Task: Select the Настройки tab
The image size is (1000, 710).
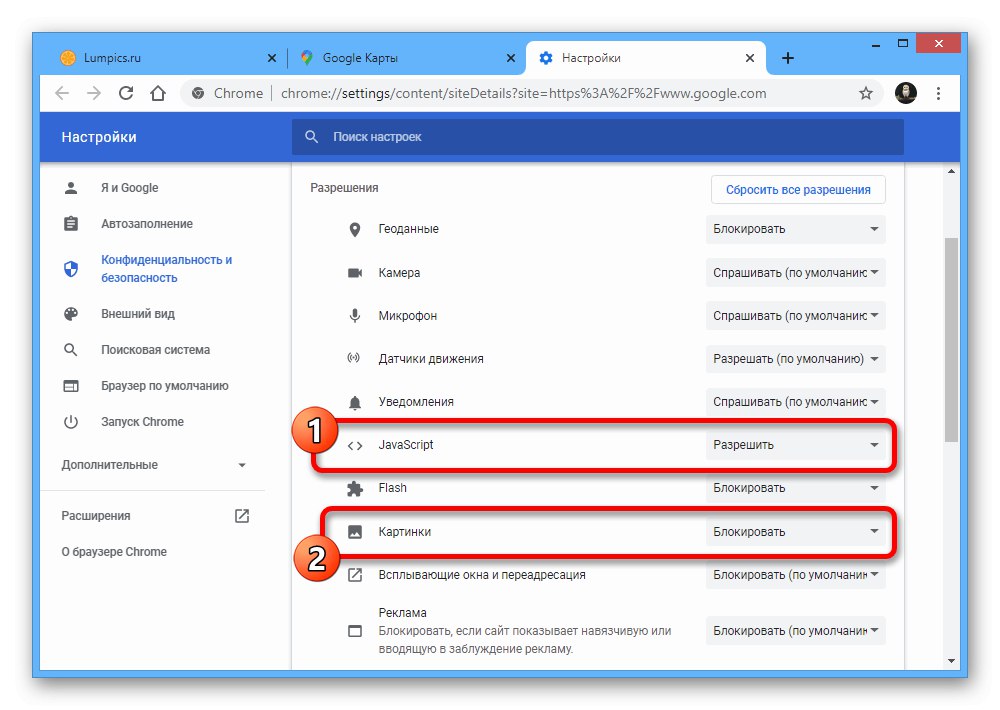Action: [x=644, y=58]
